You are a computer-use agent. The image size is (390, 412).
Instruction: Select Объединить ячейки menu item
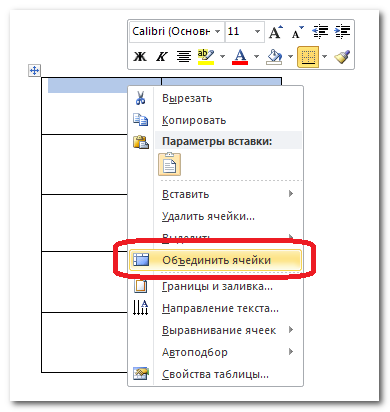[x=215, y=260]
